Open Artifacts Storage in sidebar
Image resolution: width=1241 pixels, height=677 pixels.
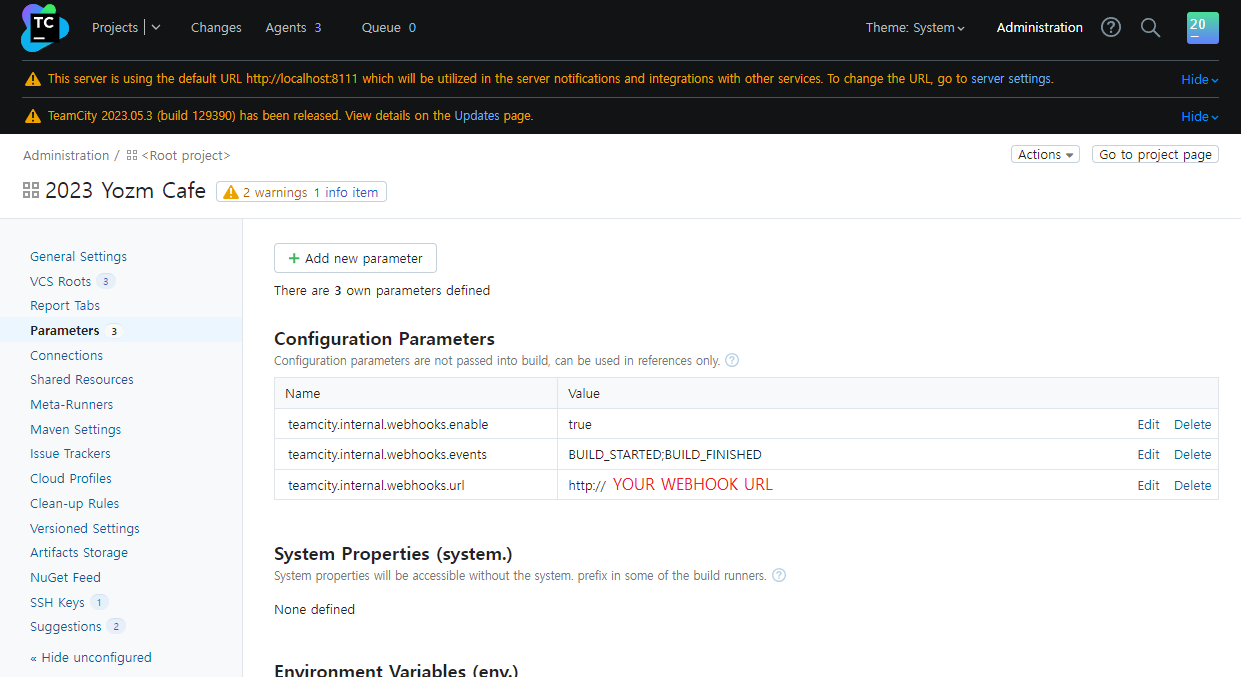[79, 553]
